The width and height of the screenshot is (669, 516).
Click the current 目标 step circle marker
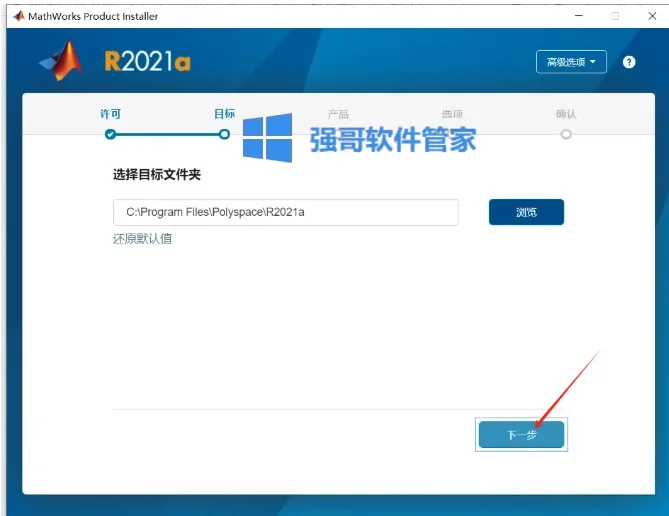[224, 134]
